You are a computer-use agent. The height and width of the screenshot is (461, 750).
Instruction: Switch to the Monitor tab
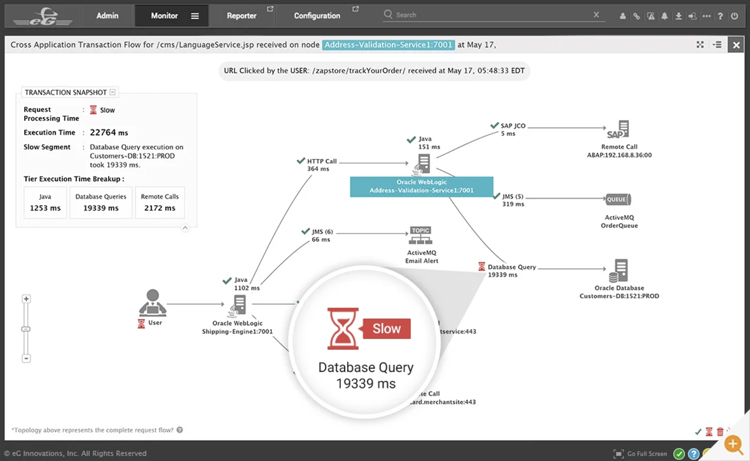(164, 16)
